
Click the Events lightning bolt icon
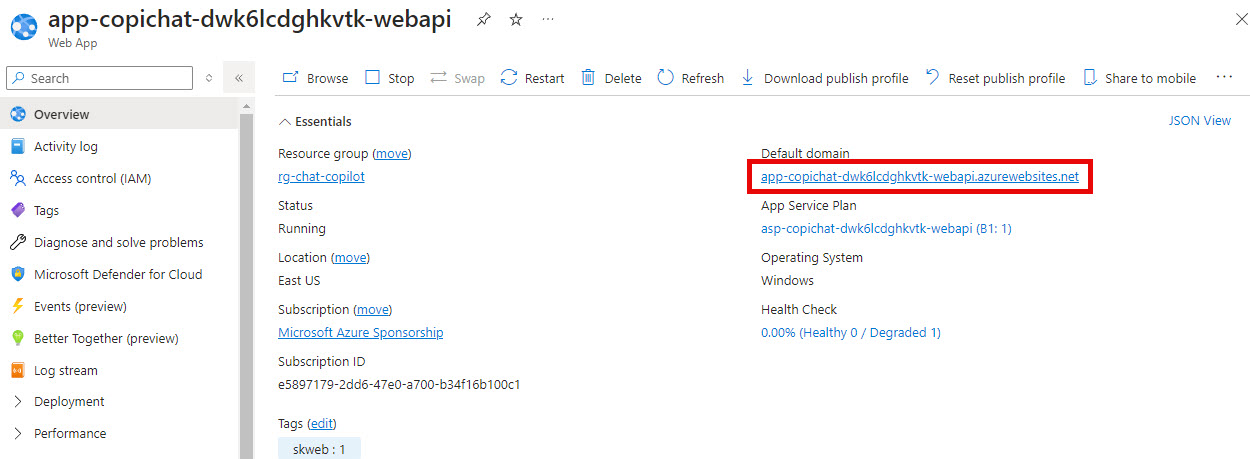pos(17,306)
